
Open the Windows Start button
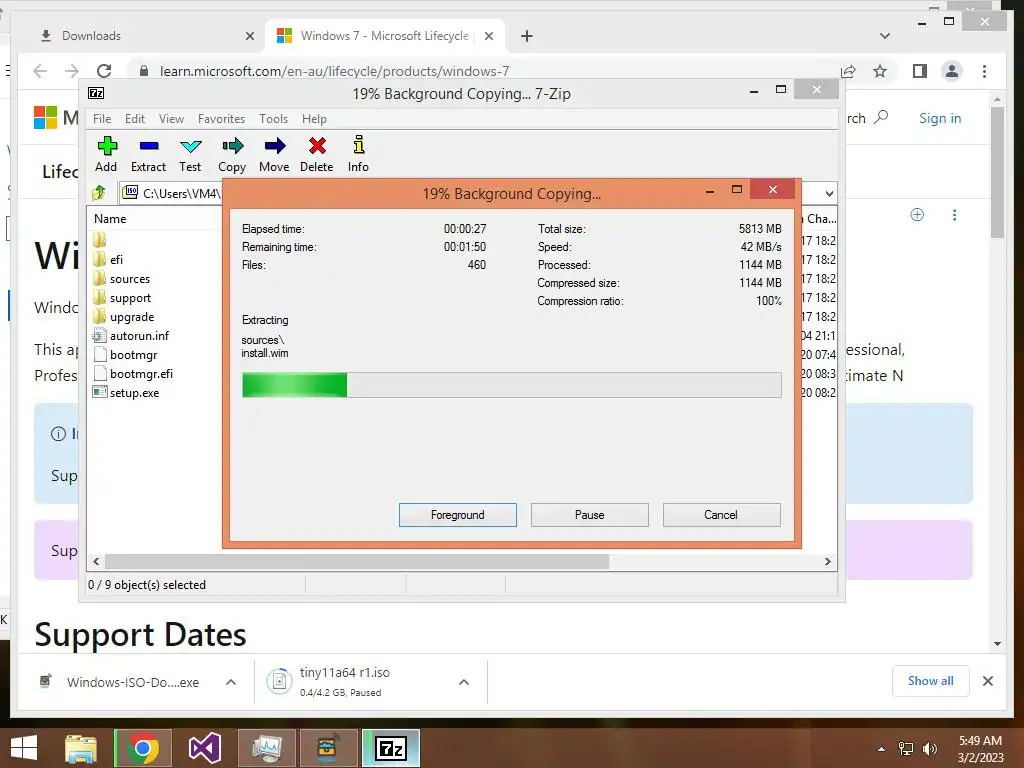pos(24,748)
